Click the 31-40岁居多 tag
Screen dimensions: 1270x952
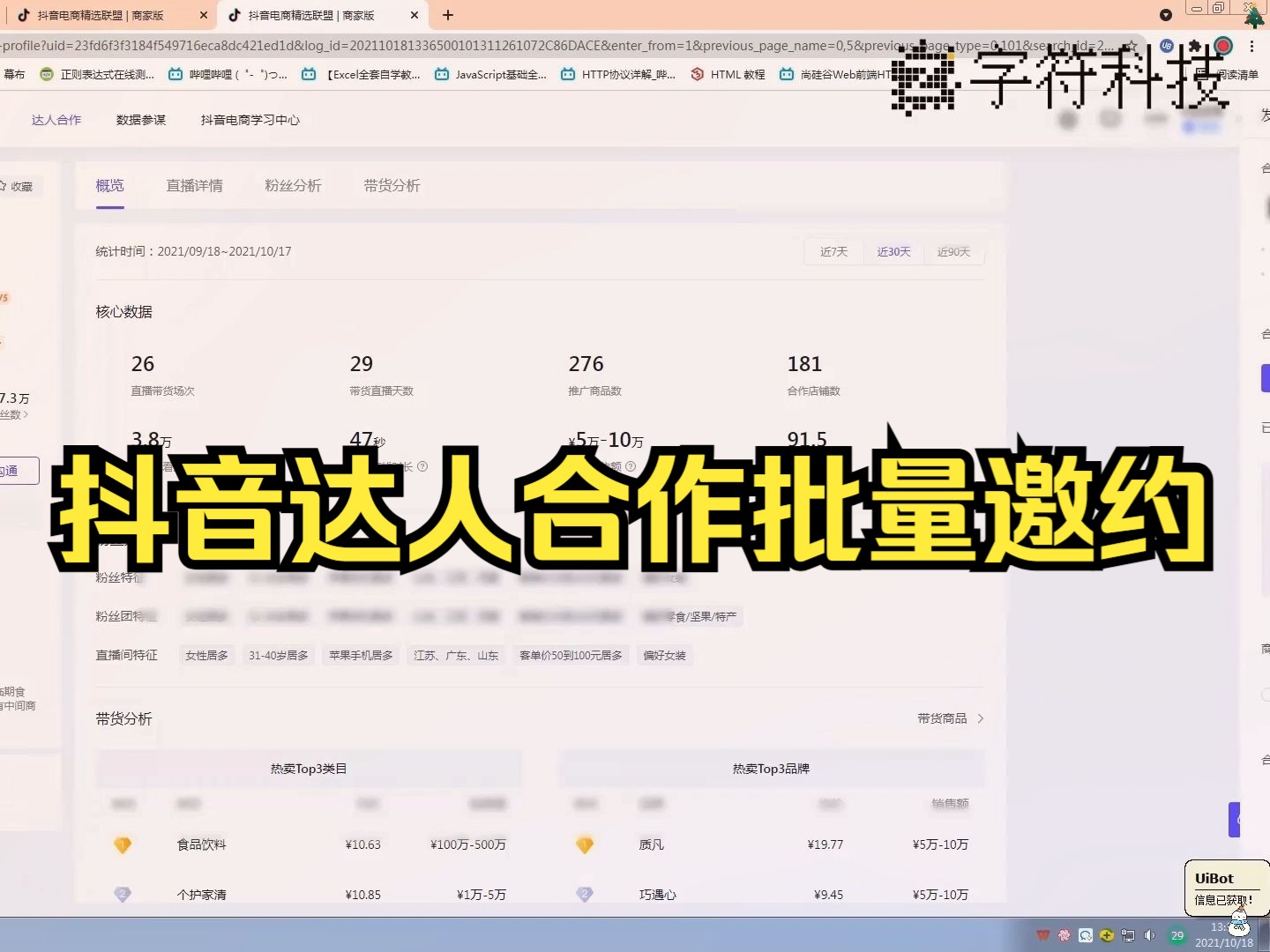[x=279, y=655]
